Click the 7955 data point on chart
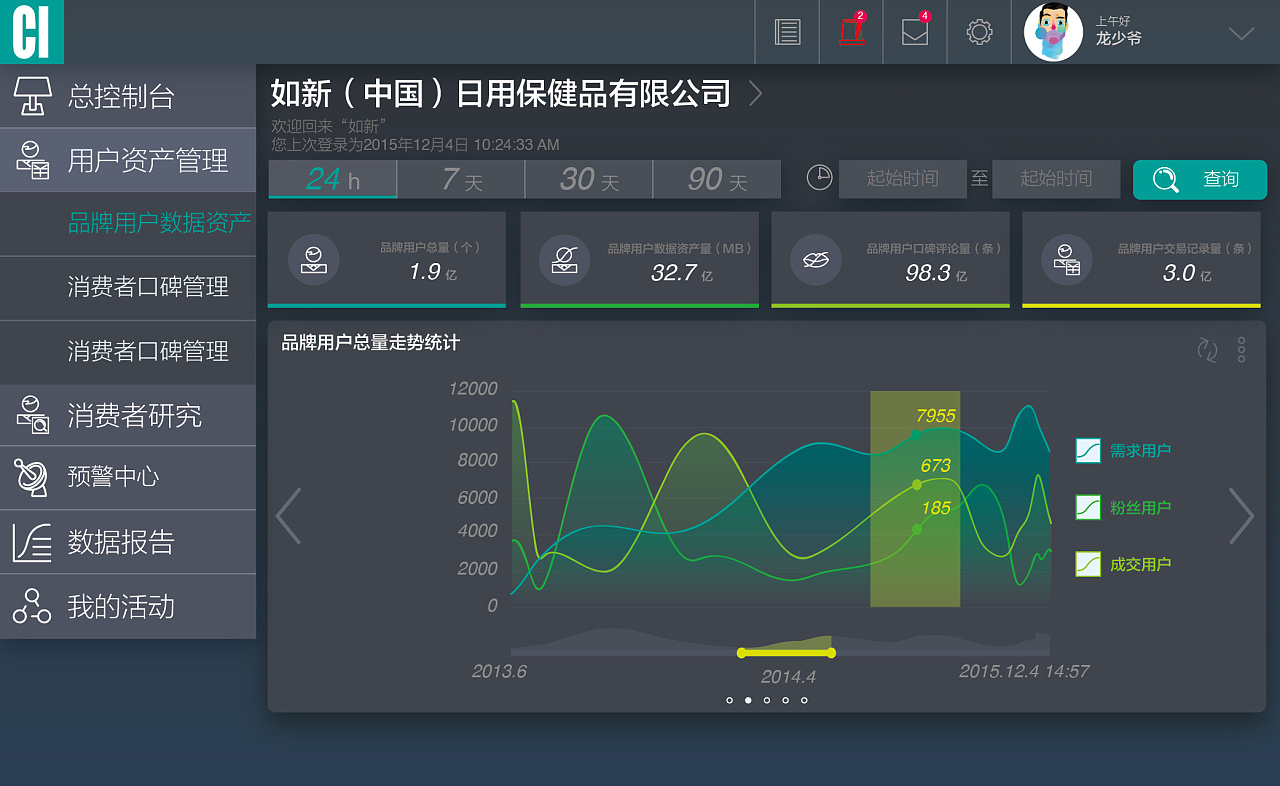 tap(916, 436)
